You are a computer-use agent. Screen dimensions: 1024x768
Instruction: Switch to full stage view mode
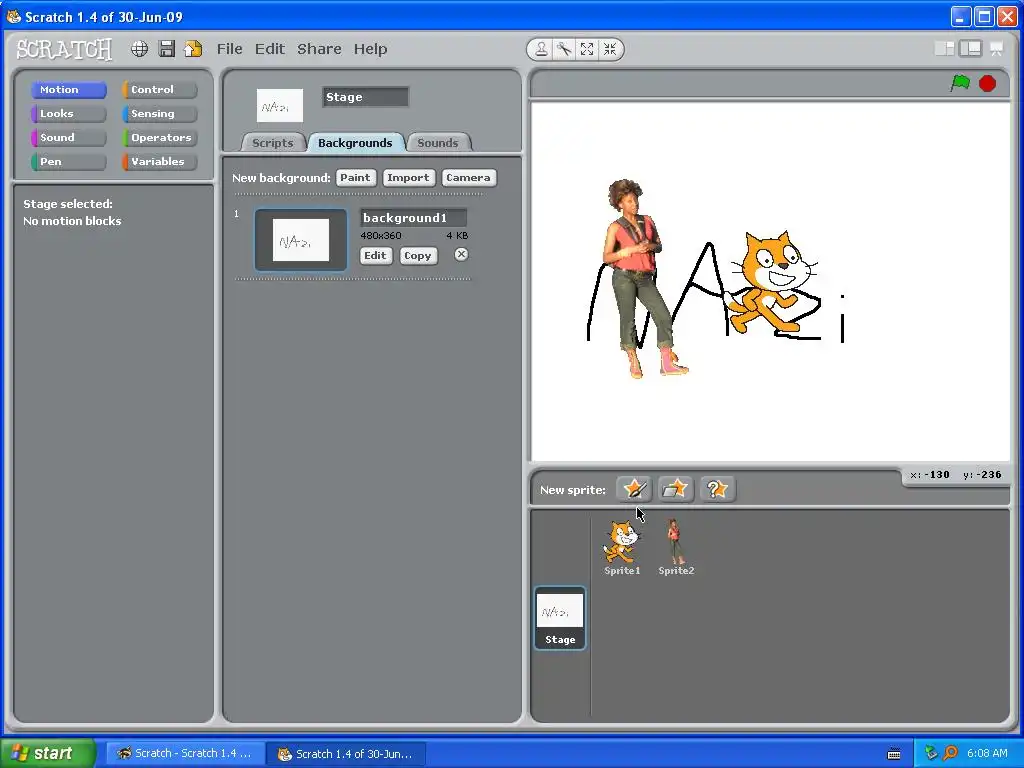970,48
